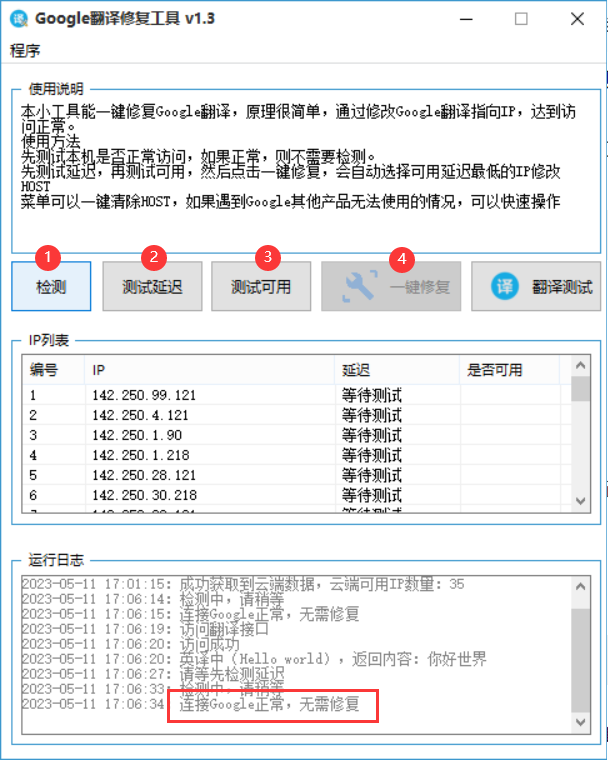This screenshot has height=760, width=608.
Task: Maximize the Google翻译修复工具 window
Action: coord(521,19)
